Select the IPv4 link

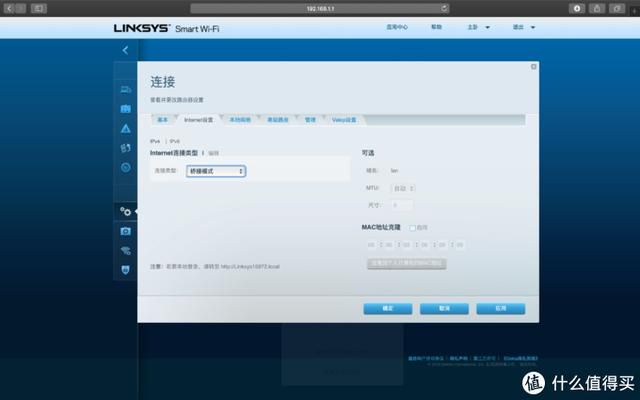coord(155,141)
